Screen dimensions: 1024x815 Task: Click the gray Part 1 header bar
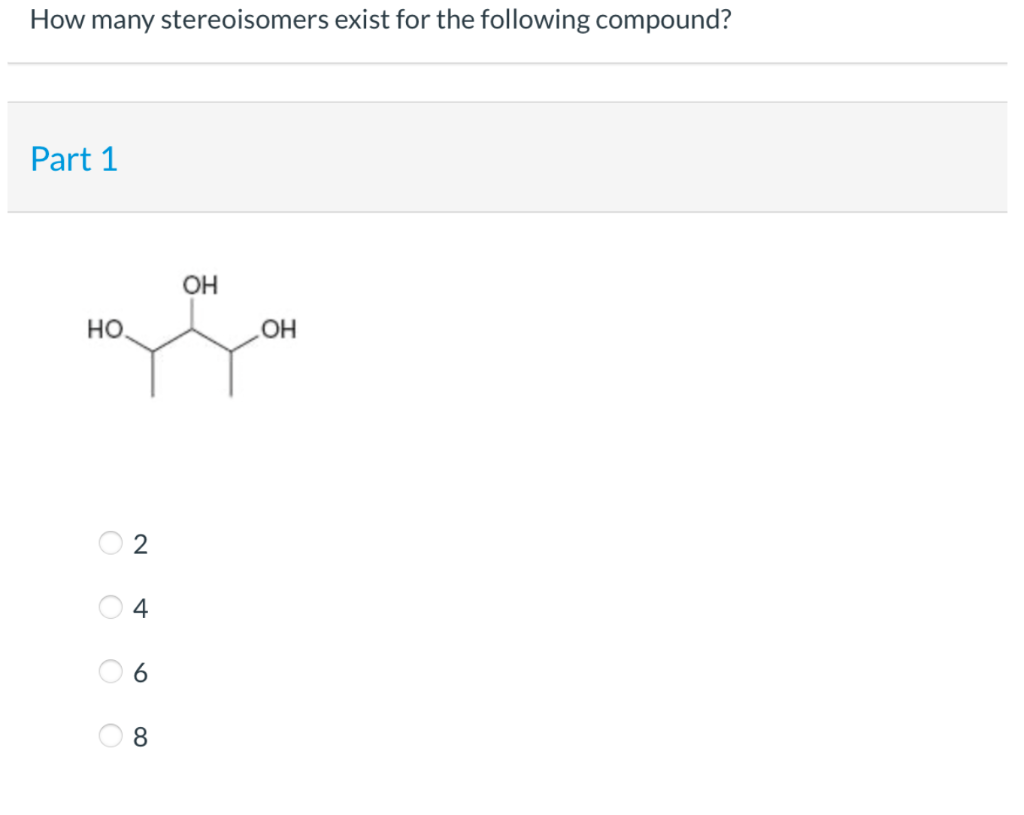pyautogui.click(x=507, y=157)
